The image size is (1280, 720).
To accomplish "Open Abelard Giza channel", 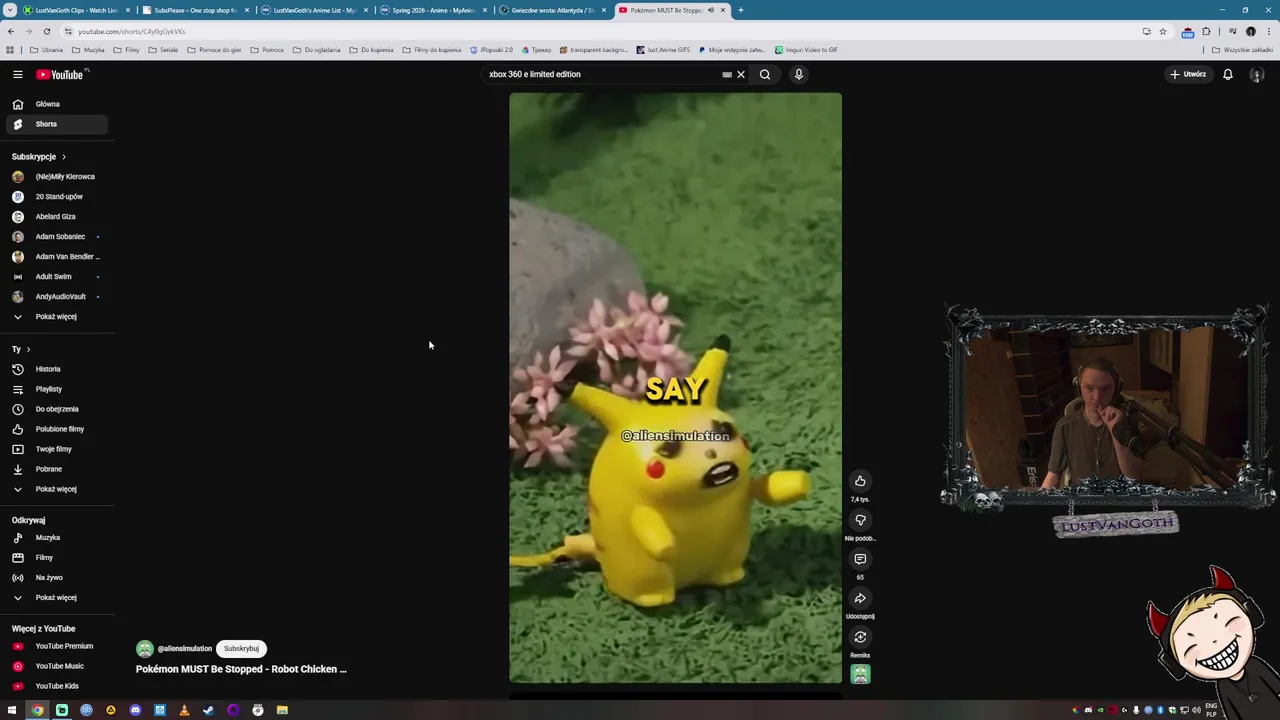I will pos(55,216).
